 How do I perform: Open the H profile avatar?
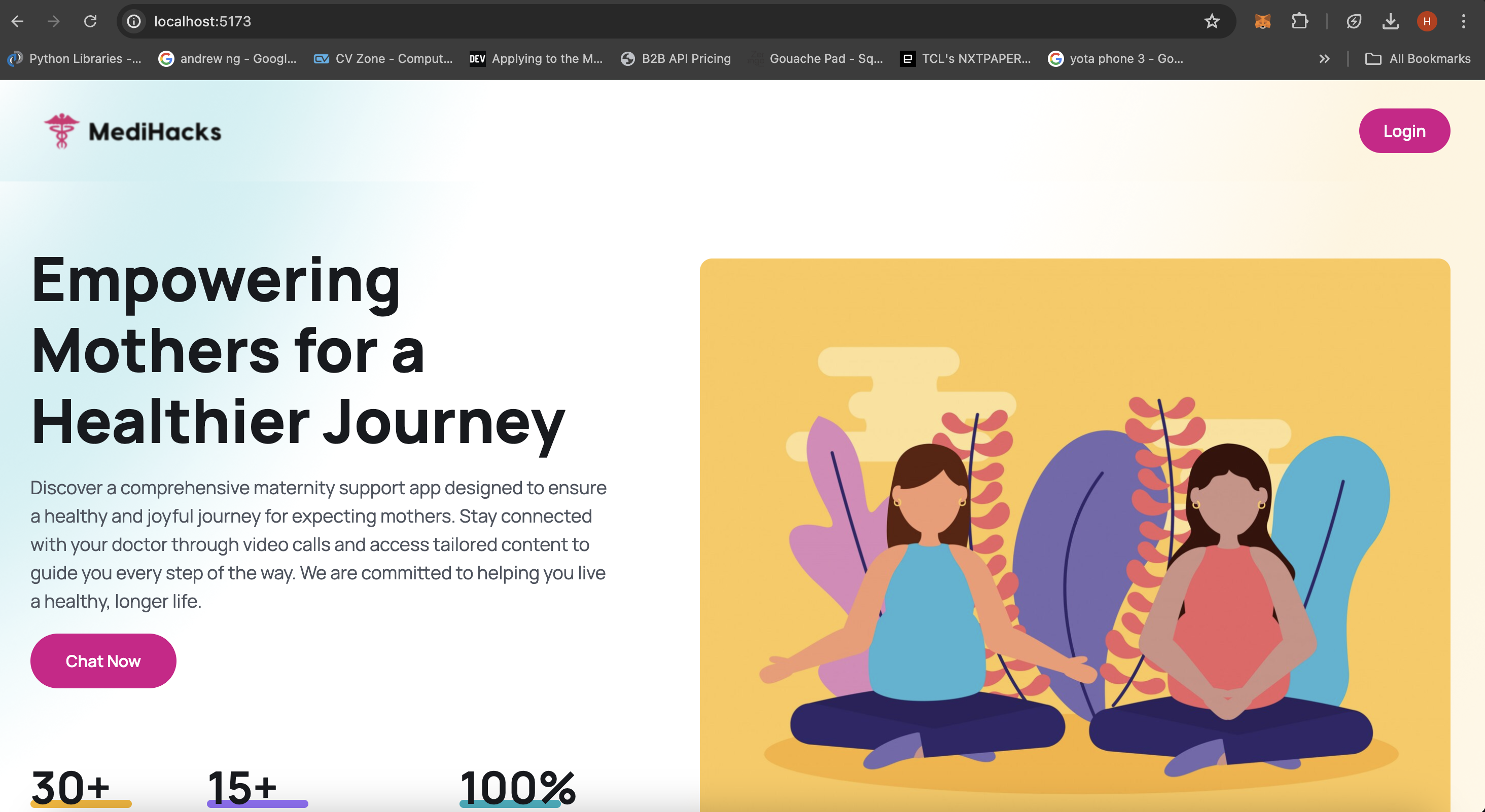click(1427, 21)
